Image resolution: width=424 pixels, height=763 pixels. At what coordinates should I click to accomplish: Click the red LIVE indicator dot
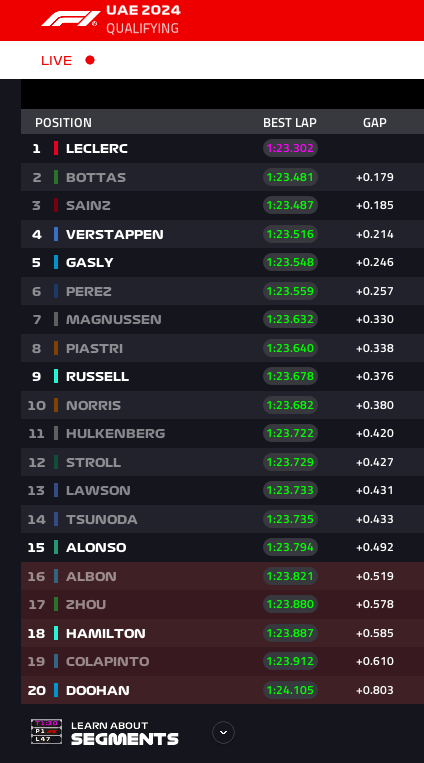coord(90,60)
